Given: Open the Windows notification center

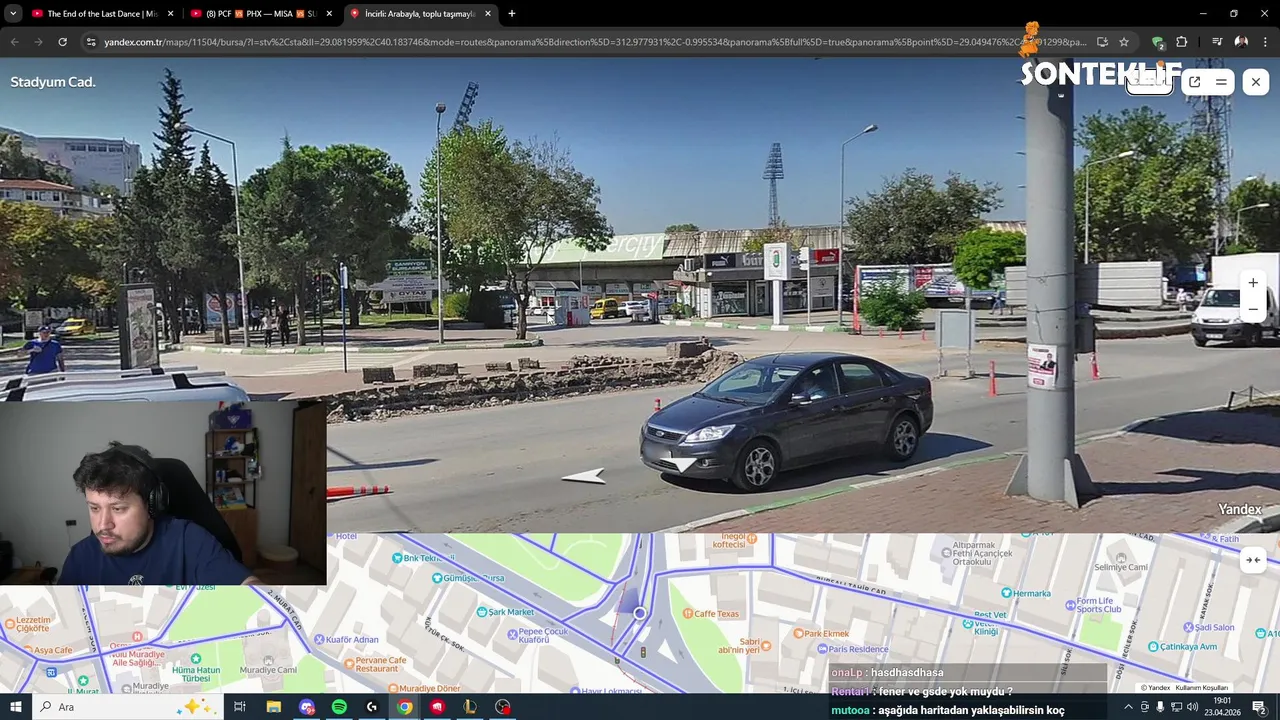Looking at the screenshot, I should point(1259,707).
